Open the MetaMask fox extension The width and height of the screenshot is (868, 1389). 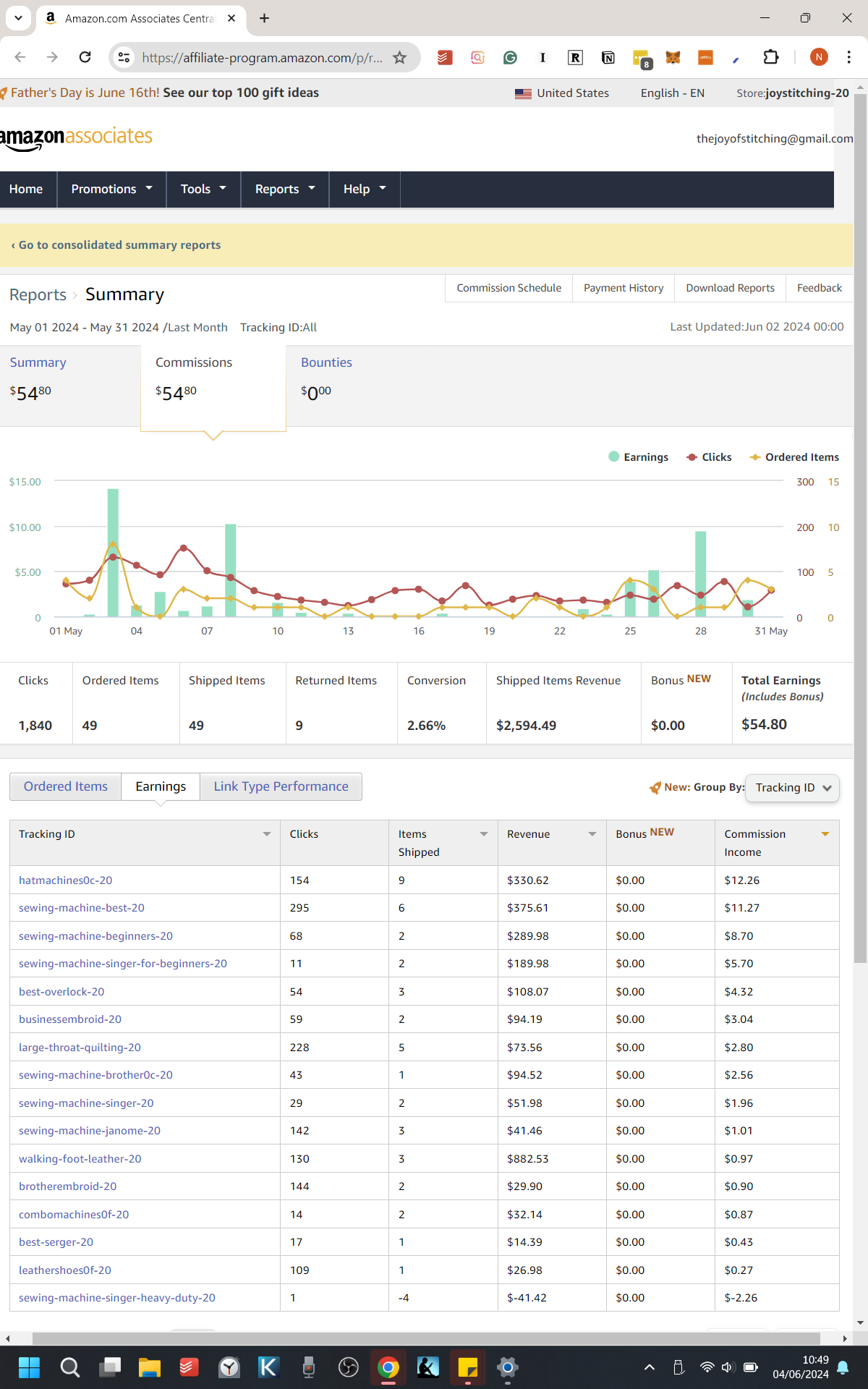tap(673, 57)
